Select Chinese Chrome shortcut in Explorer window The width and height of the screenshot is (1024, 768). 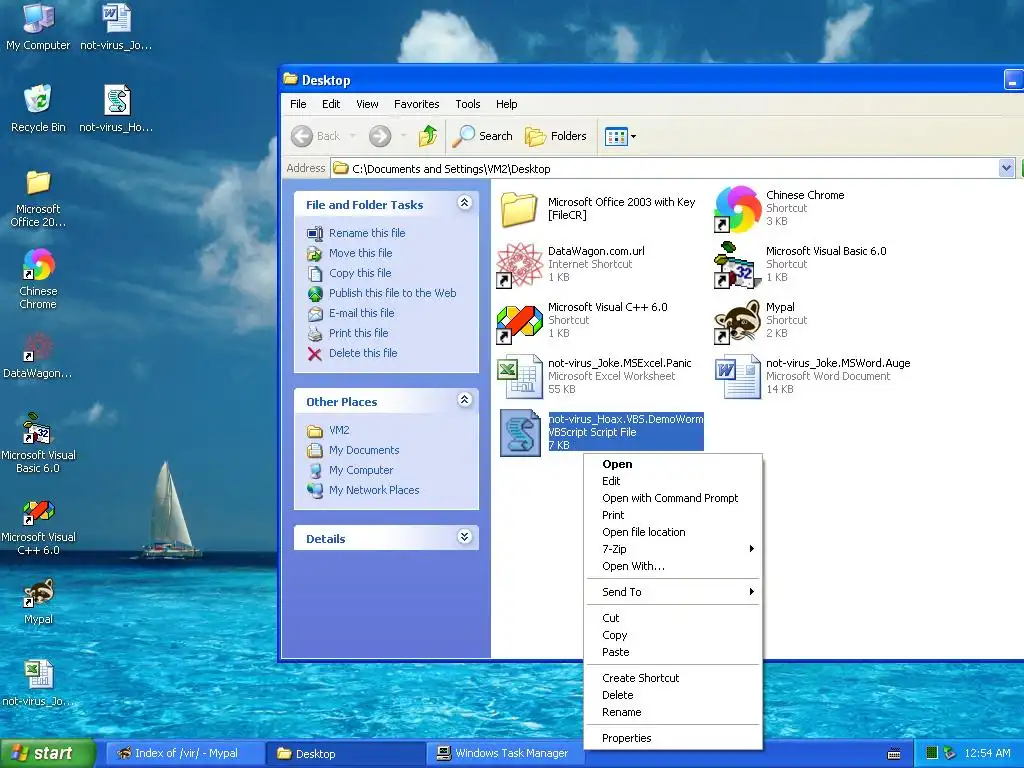click(x=778, y=209)
